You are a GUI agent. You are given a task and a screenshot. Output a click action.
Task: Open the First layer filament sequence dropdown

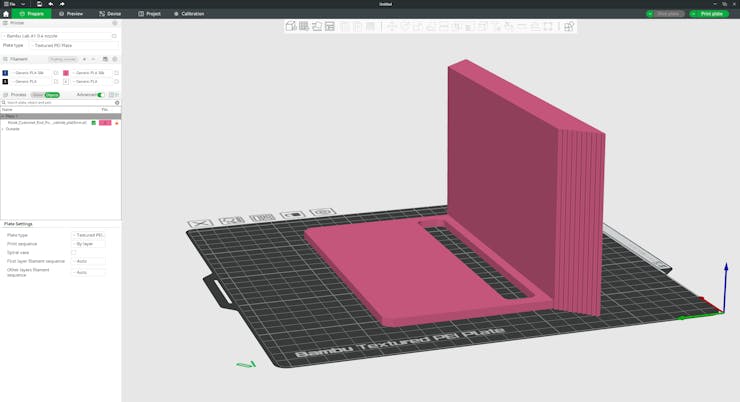point(88,262)
